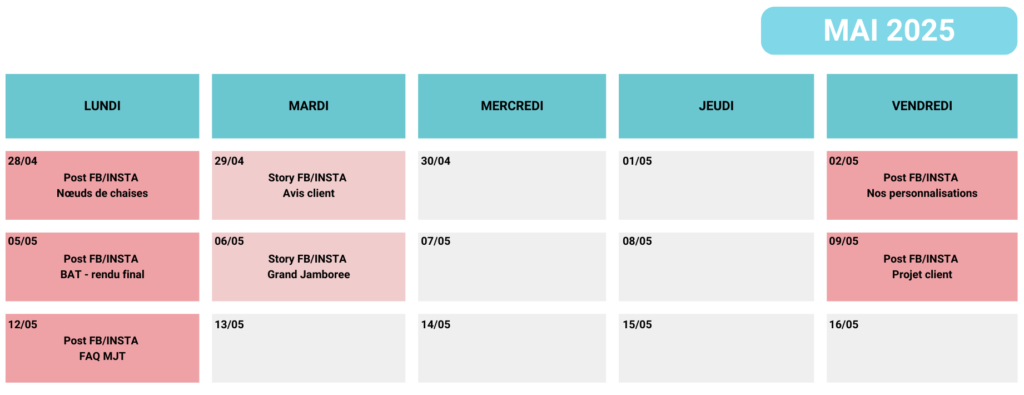Select the empty 14/05 calendar cell
1024x395 pixels.
click(512, 348)
